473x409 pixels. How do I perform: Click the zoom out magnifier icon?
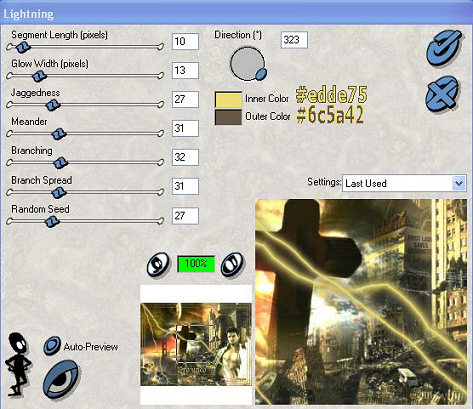pyautogui.click(x=158, y=263)
